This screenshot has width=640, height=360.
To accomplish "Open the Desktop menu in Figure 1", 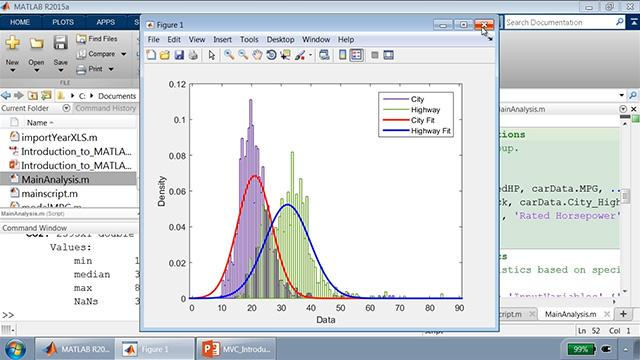I will point(280,40).
